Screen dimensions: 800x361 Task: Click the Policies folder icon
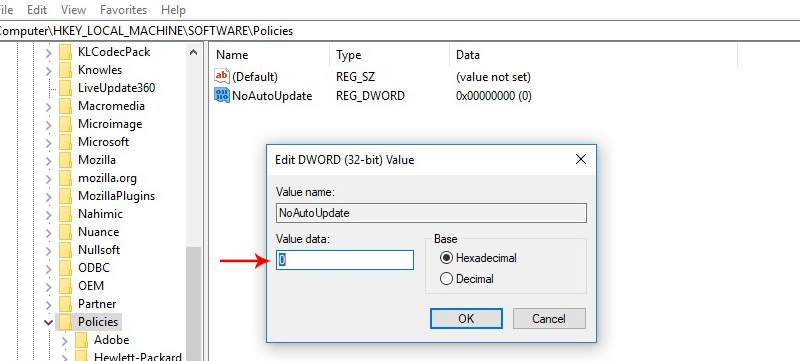(x=65, y=322)
